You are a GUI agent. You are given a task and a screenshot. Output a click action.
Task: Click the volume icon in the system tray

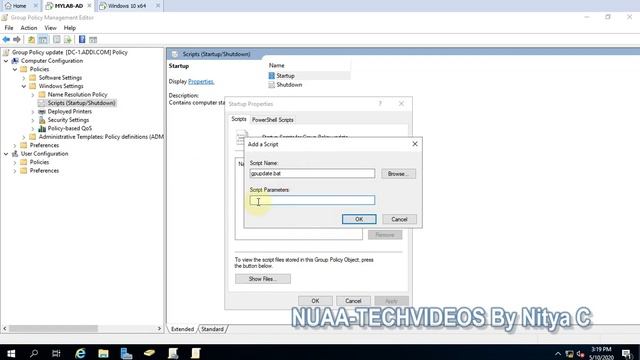pos(580,354)
